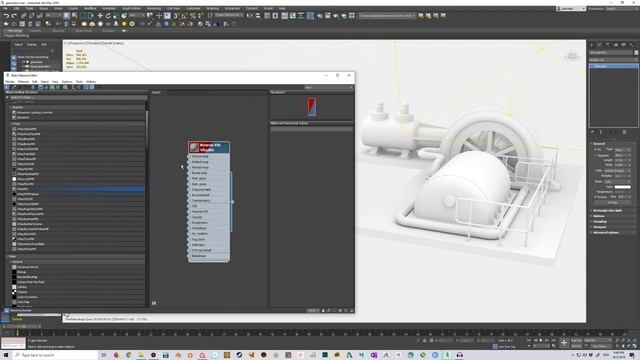Click the Mirror tool icon
This screenshot has width=640, height=360.
tap(249, 16)
